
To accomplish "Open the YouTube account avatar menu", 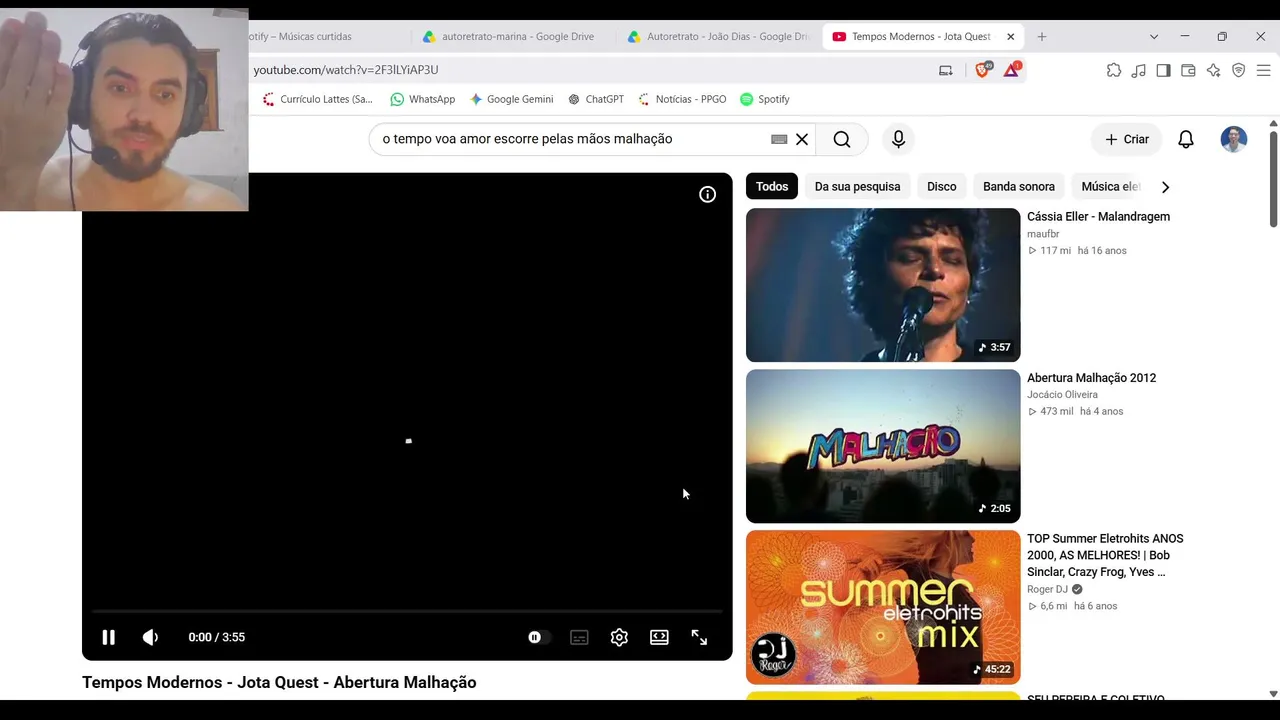I will [1234, 139].
